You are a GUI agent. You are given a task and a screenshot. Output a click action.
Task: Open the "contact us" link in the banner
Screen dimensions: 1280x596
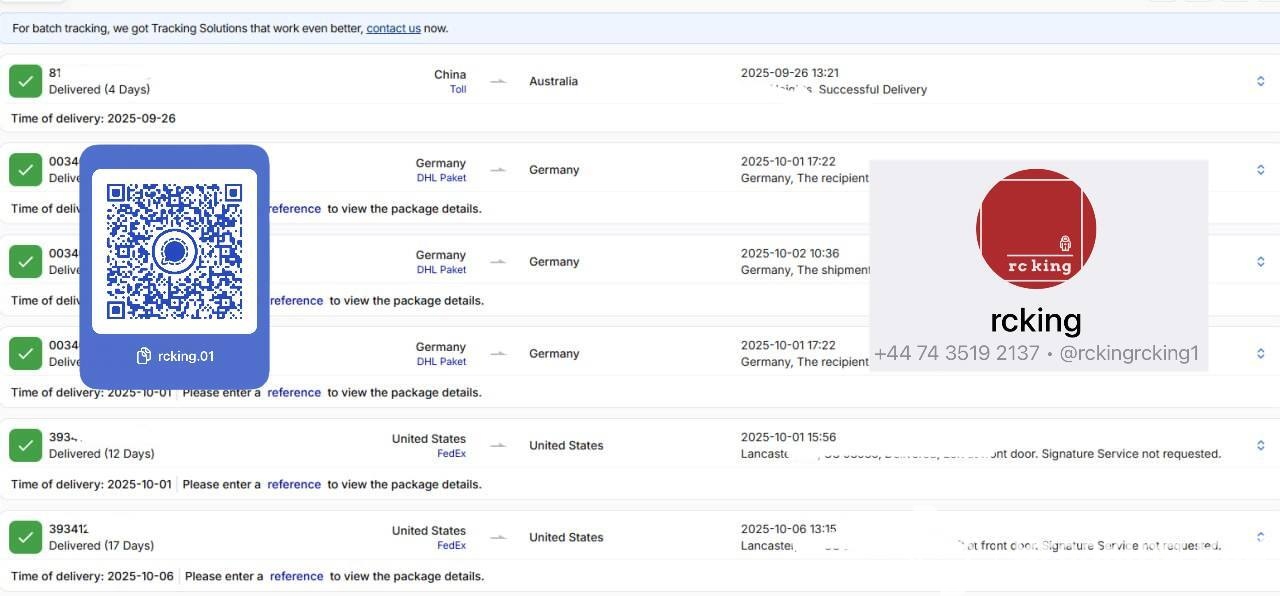(x=393, y=28)
